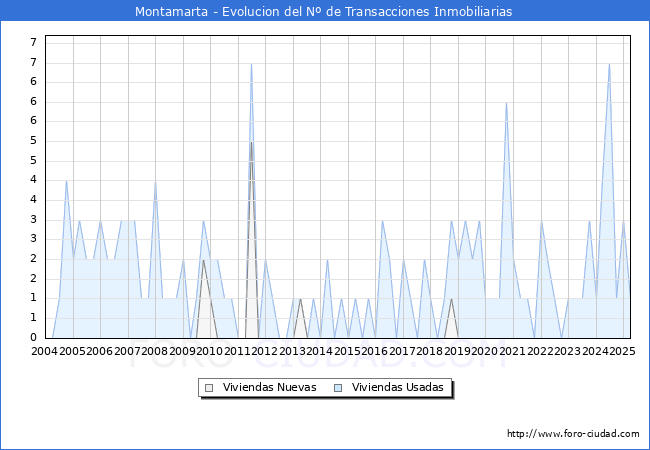Image resolution: width=650 pixels, height=450 pixels.
Task: Click the 2021 x-axis label
Action: [512, 351]
